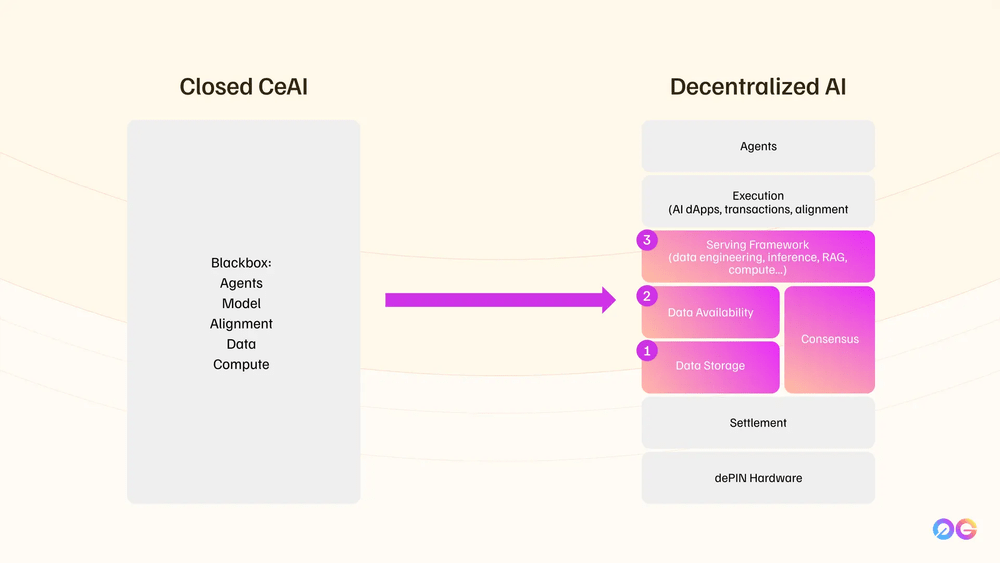Click the Settlement layer box
The width and height of the screenshot is (1000, 563).
[758, 423]
